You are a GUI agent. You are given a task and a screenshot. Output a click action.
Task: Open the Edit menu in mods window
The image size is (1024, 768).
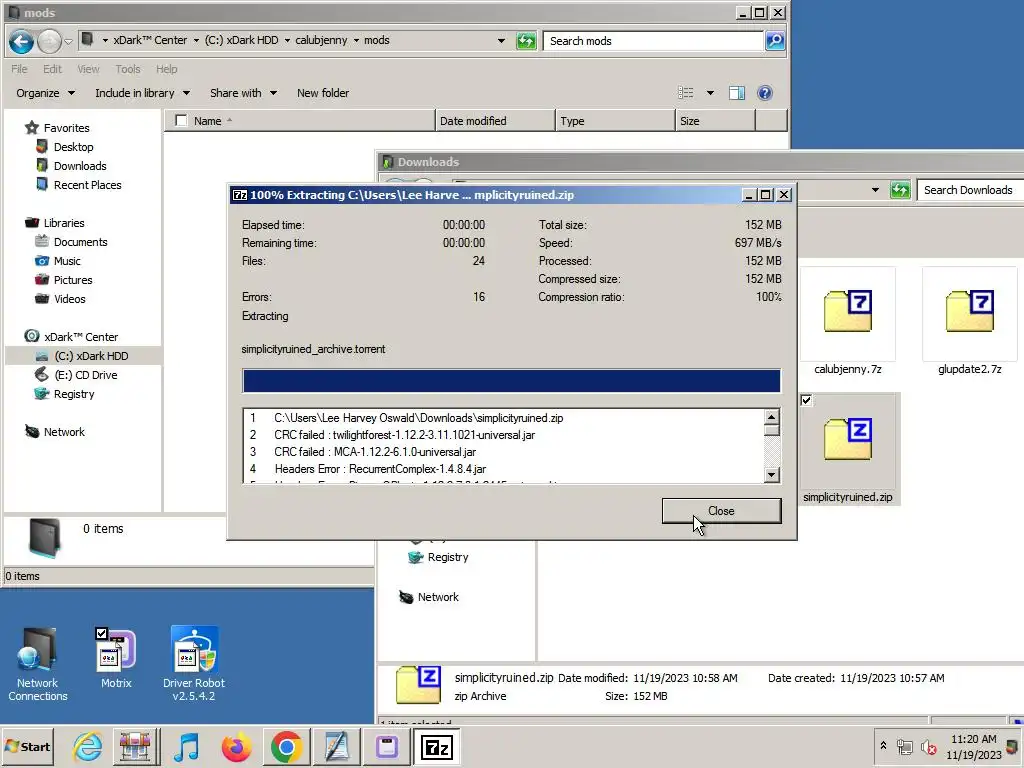52,69
